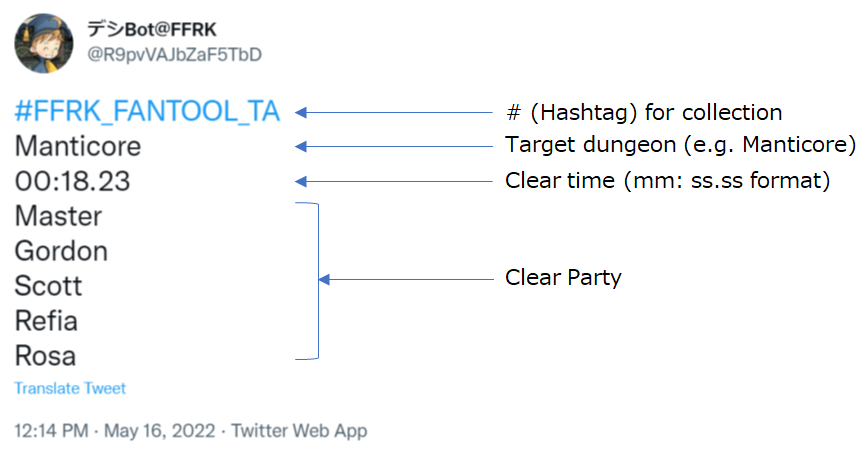Click the Target dungeon annotation label

point(680,145)
